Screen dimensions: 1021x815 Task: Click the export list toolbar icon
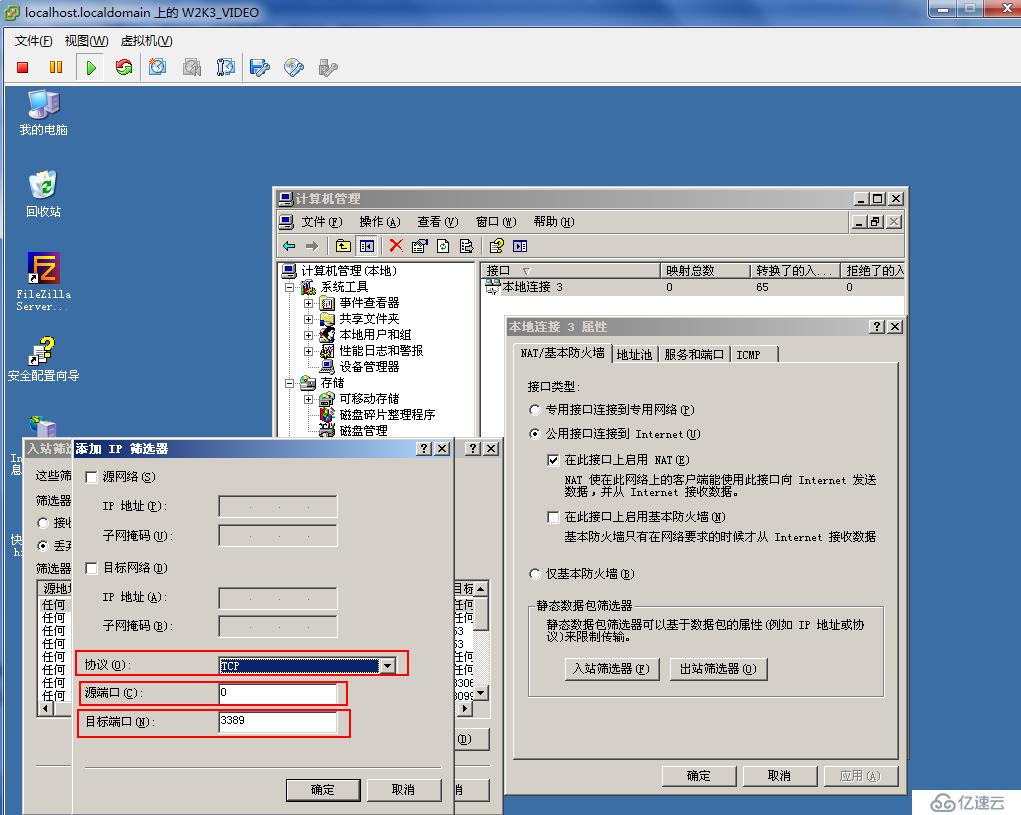coord(466,246)
